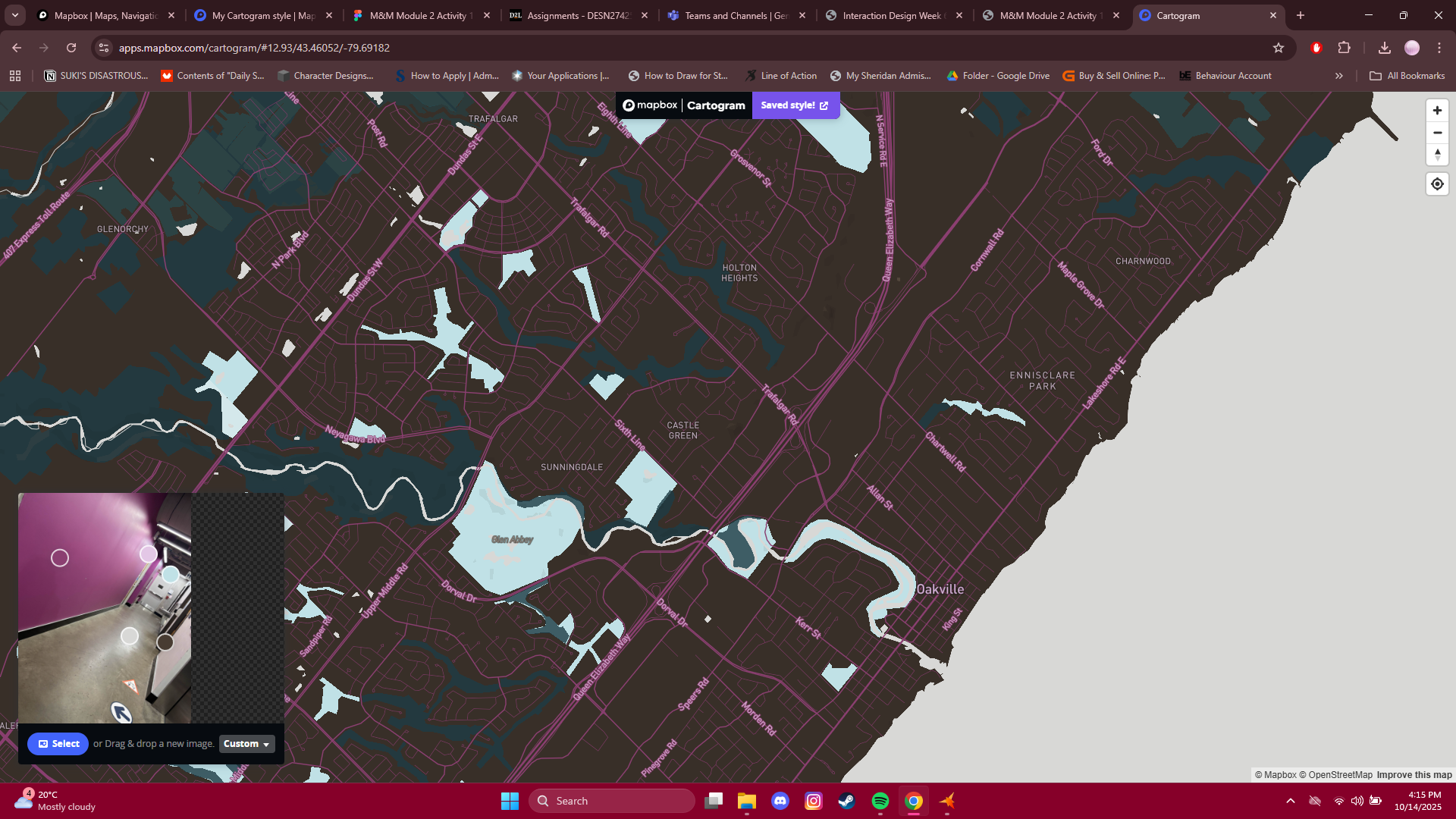Reload the page with the refresh icon
The width and height of the screenshot is (1456, 819).
tap(71, 47)
